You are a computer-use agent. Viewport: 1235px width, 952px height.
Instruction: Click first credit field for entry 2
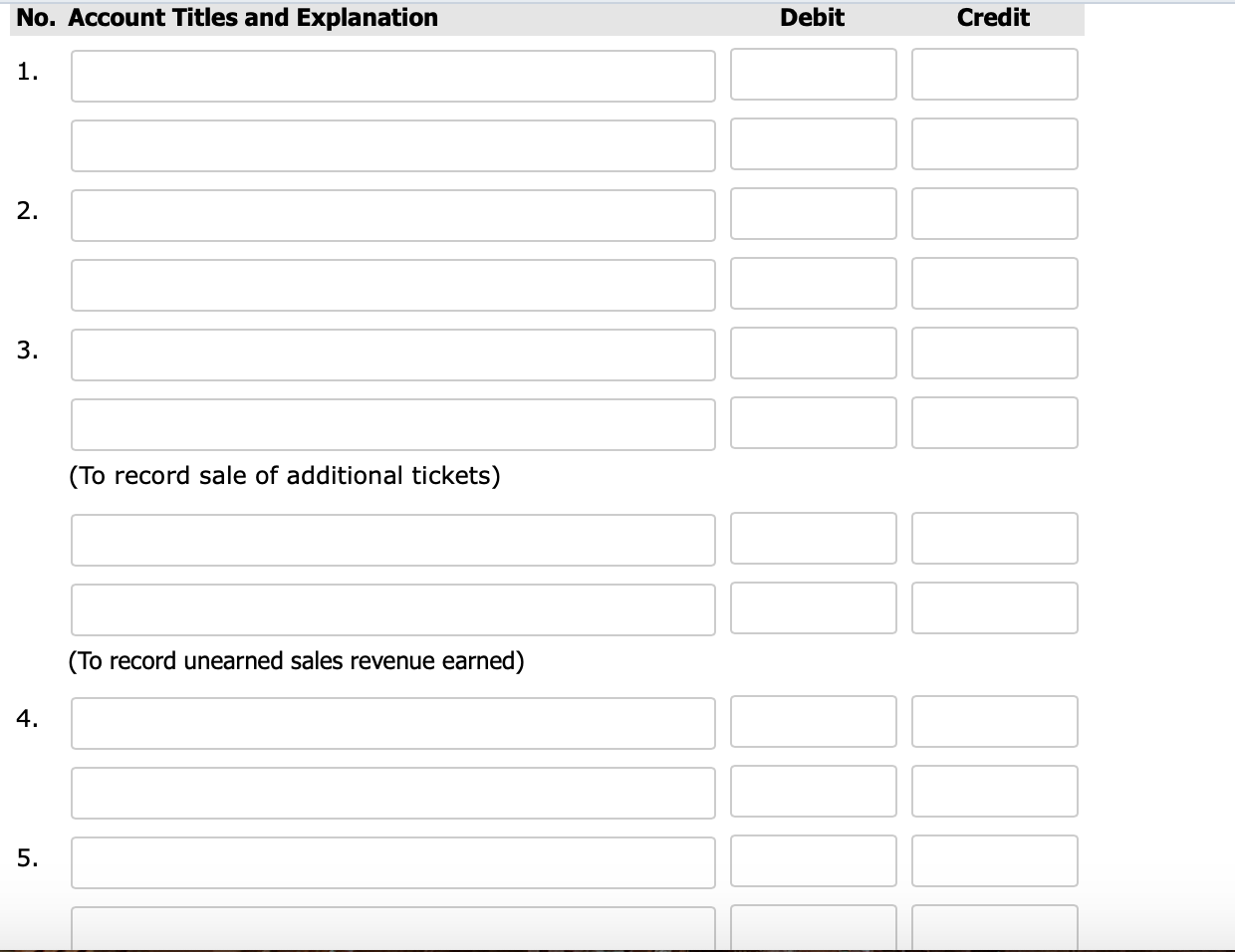click(995, 214)
